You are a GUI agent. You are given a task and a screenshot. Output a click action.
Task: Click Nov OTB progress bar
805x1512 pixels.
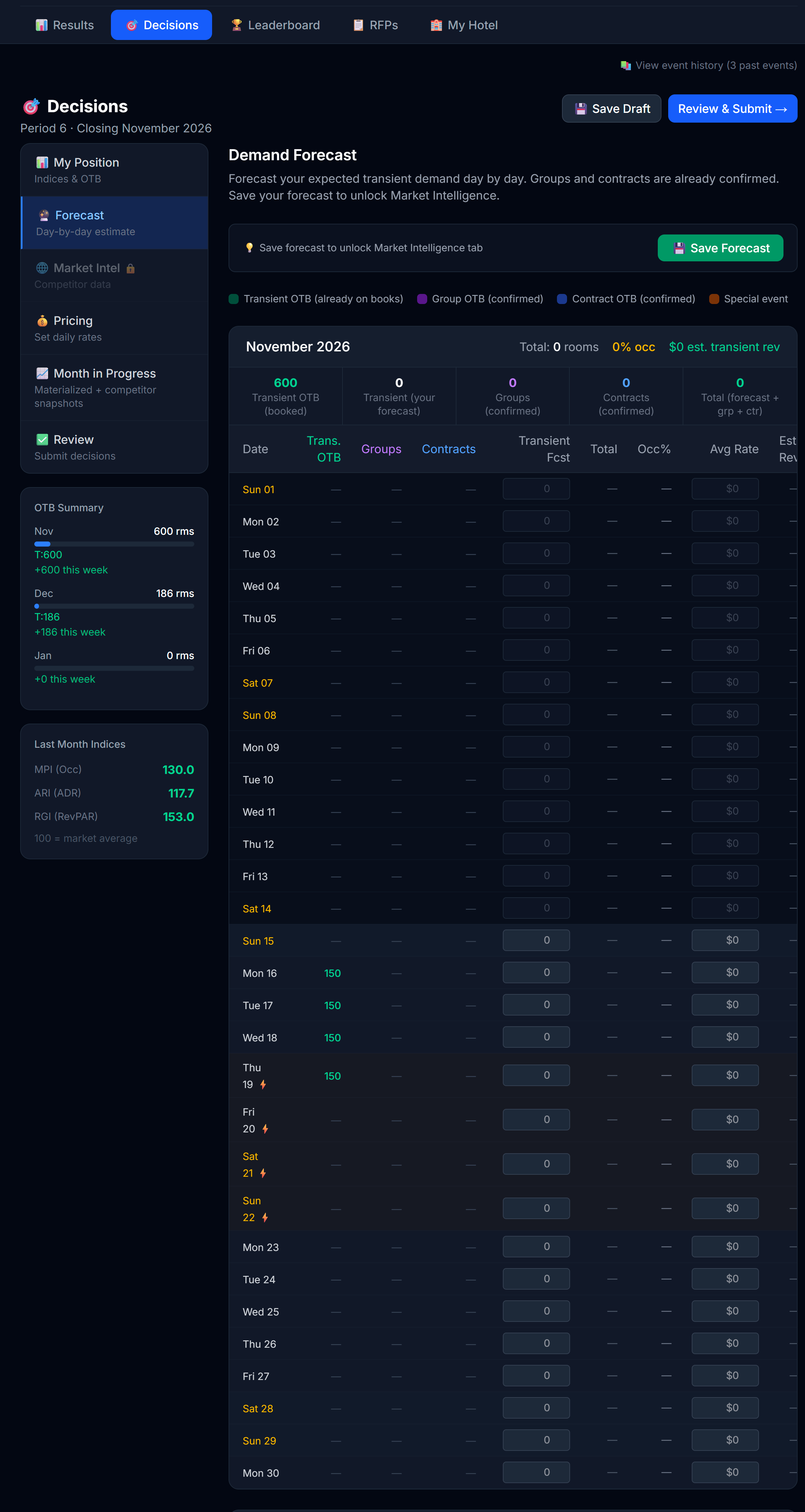pos(114,544)
